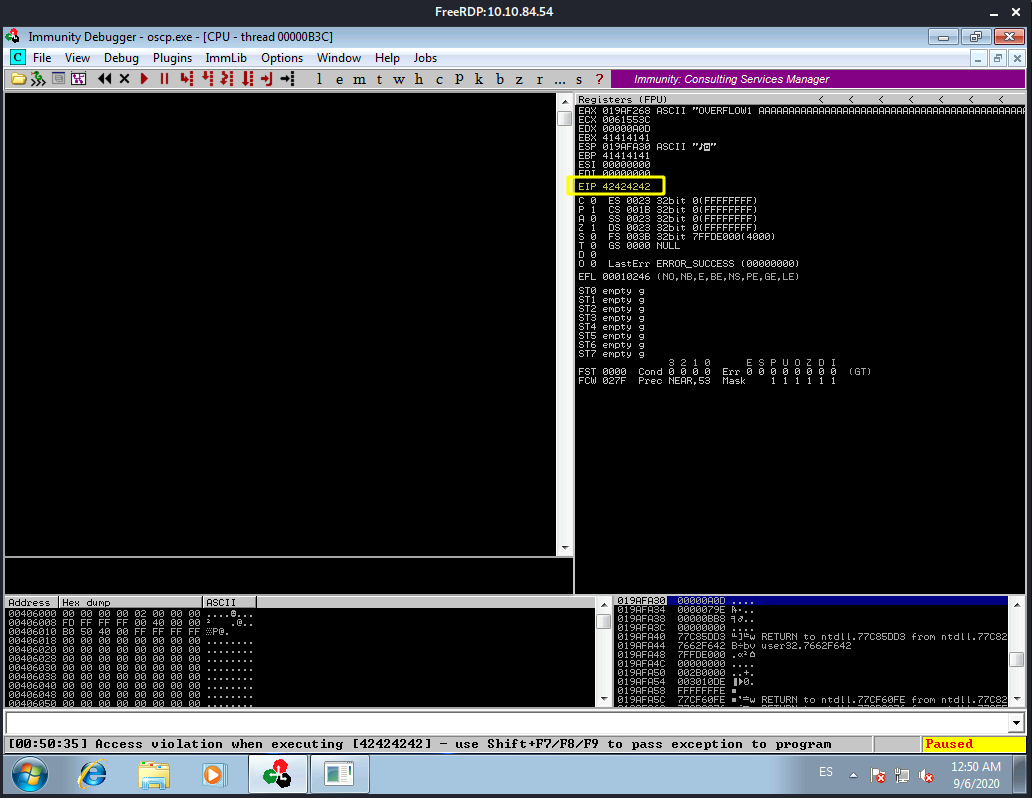
Task: Click the Address column header in dump pane
Action: click(x=32, y=602)
